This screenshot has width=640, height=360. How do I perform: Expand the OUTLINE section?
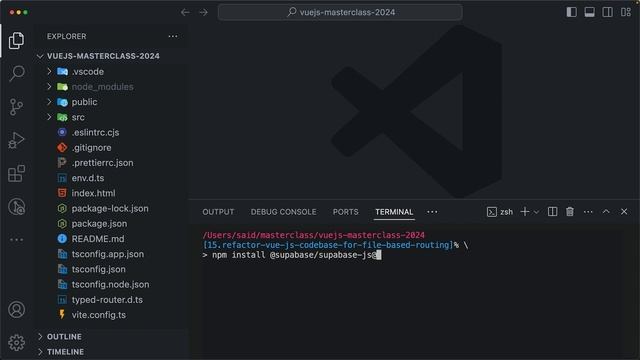(64, 337)
